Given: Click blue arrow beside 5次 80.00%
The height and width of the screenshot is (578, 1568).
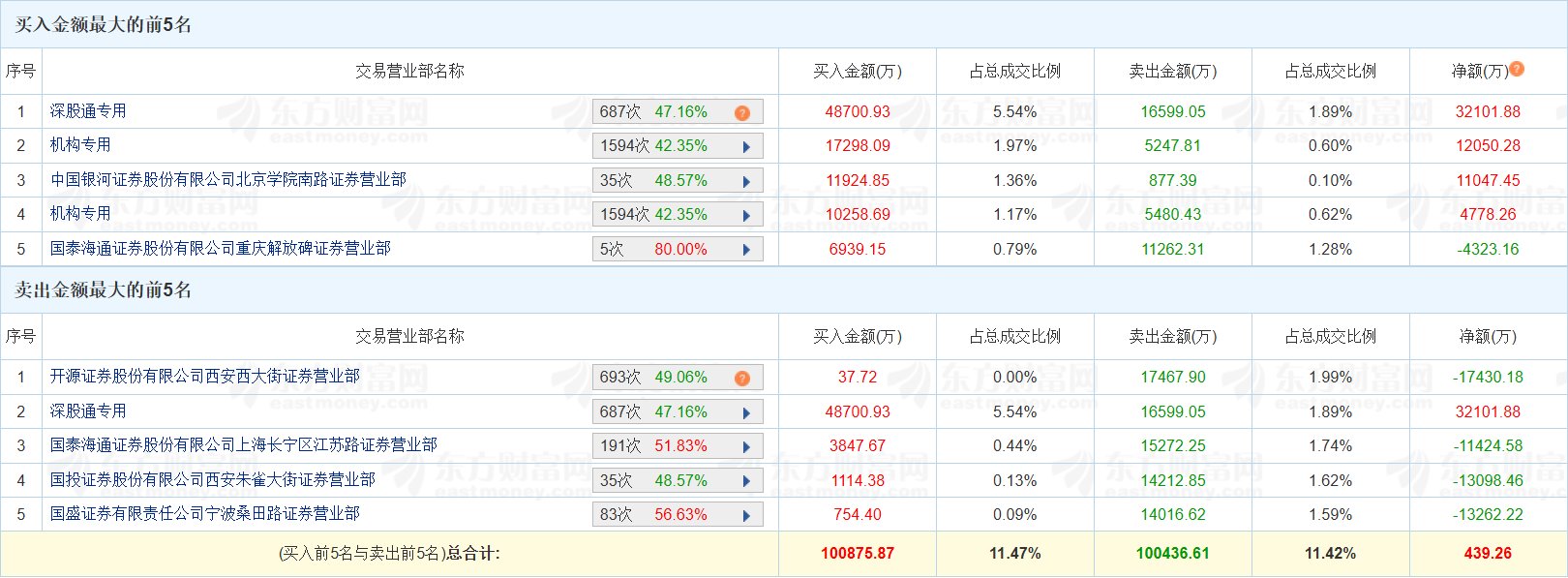Looking at the screenshot, I should (x=746, y=250).
